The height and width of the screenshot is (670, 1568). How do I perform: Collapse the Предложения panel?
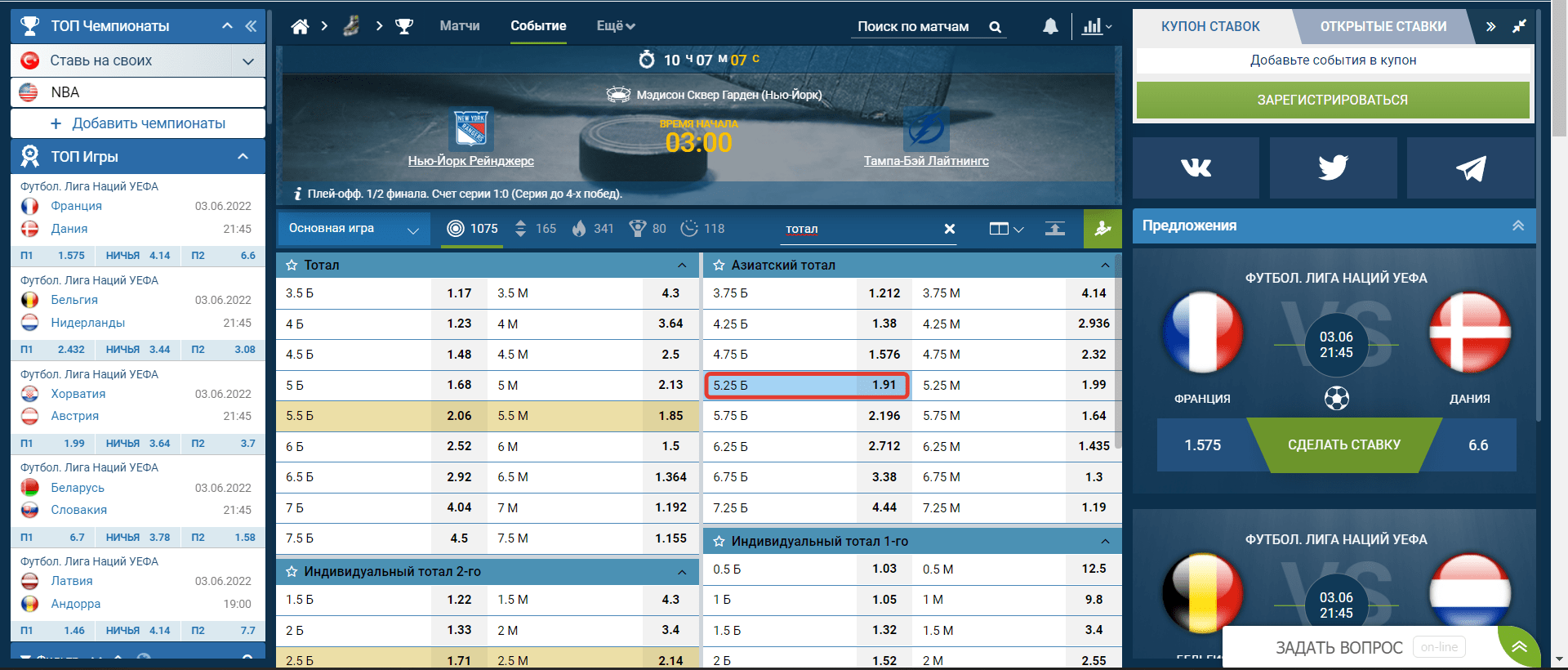pyautogui.click(x=1518, y=226)
